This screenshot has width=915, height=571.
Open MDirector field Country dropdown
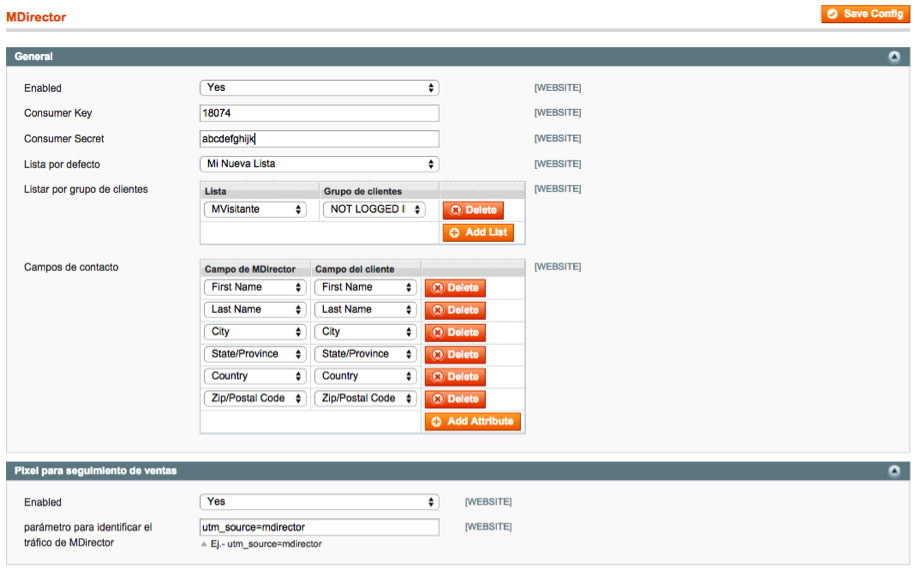(255, 376)
